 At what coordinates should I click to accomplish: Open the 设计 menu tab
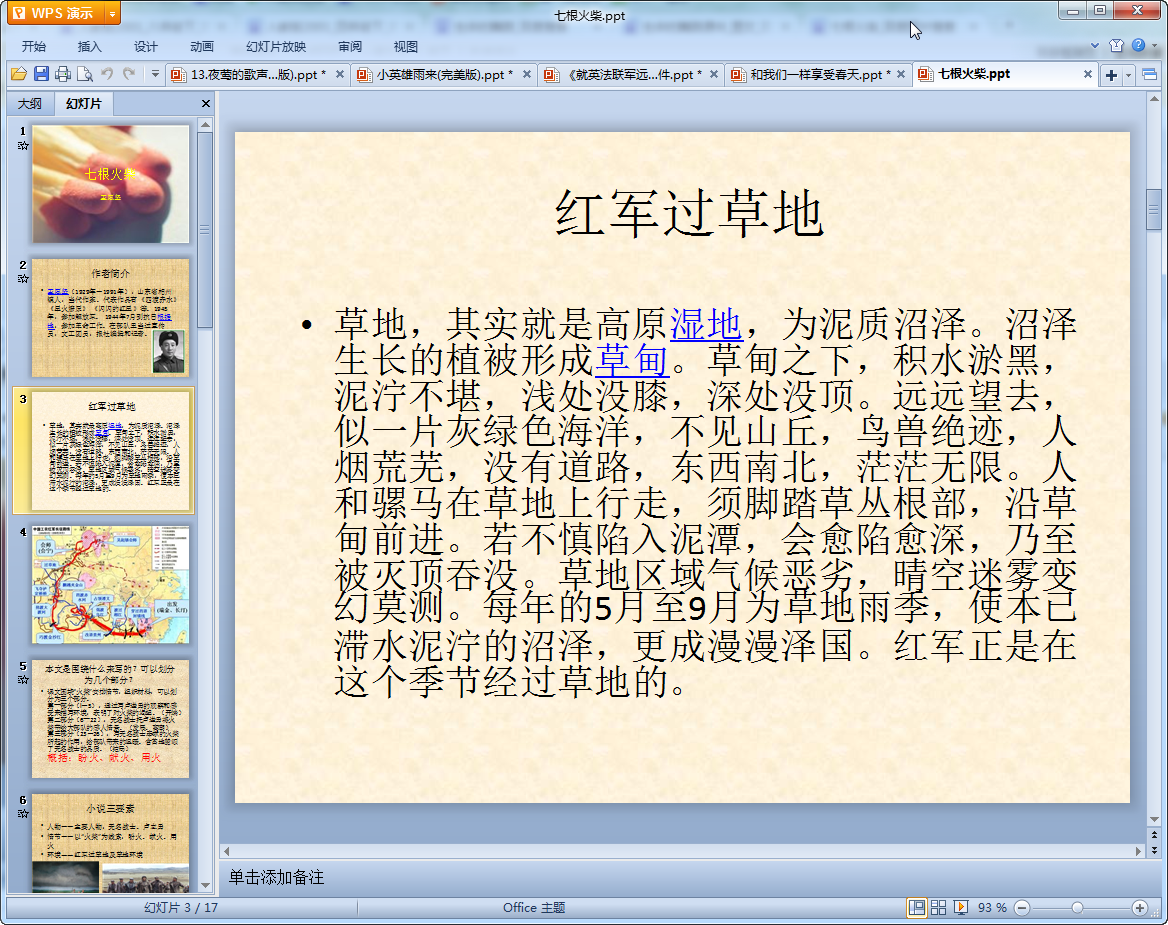pos(146,46)
